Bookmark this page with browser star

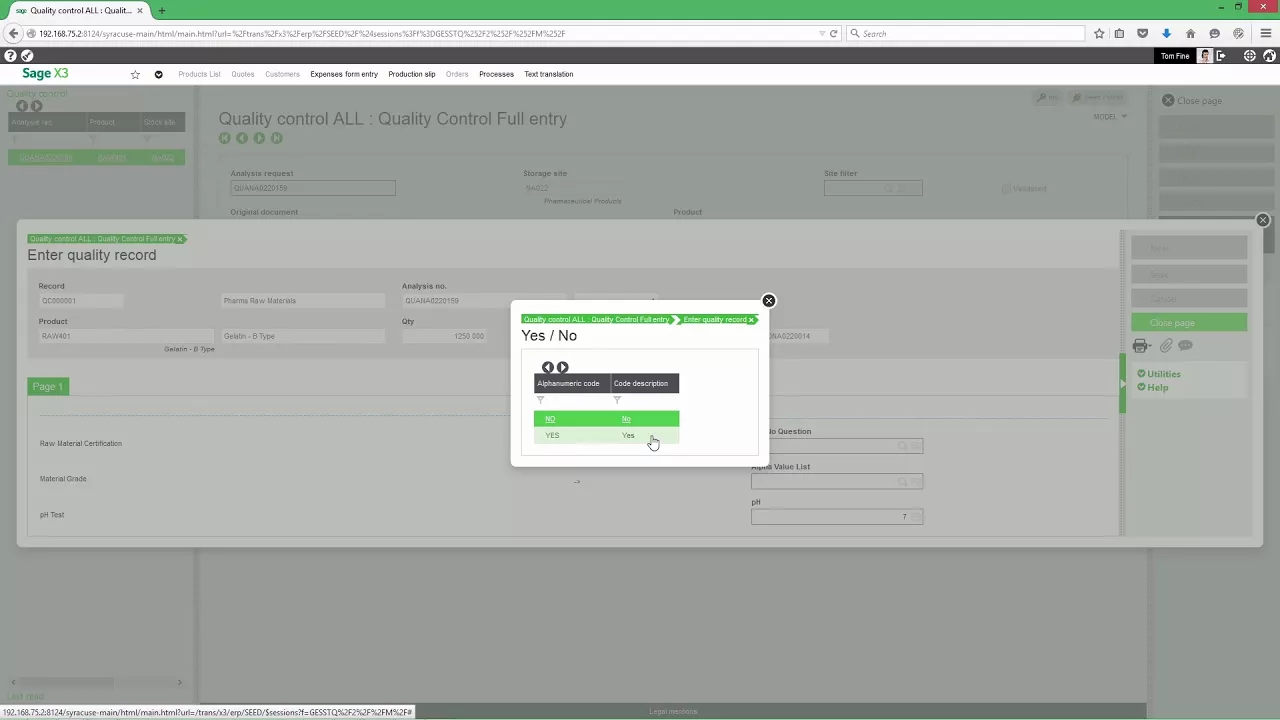coord(1099,33)
